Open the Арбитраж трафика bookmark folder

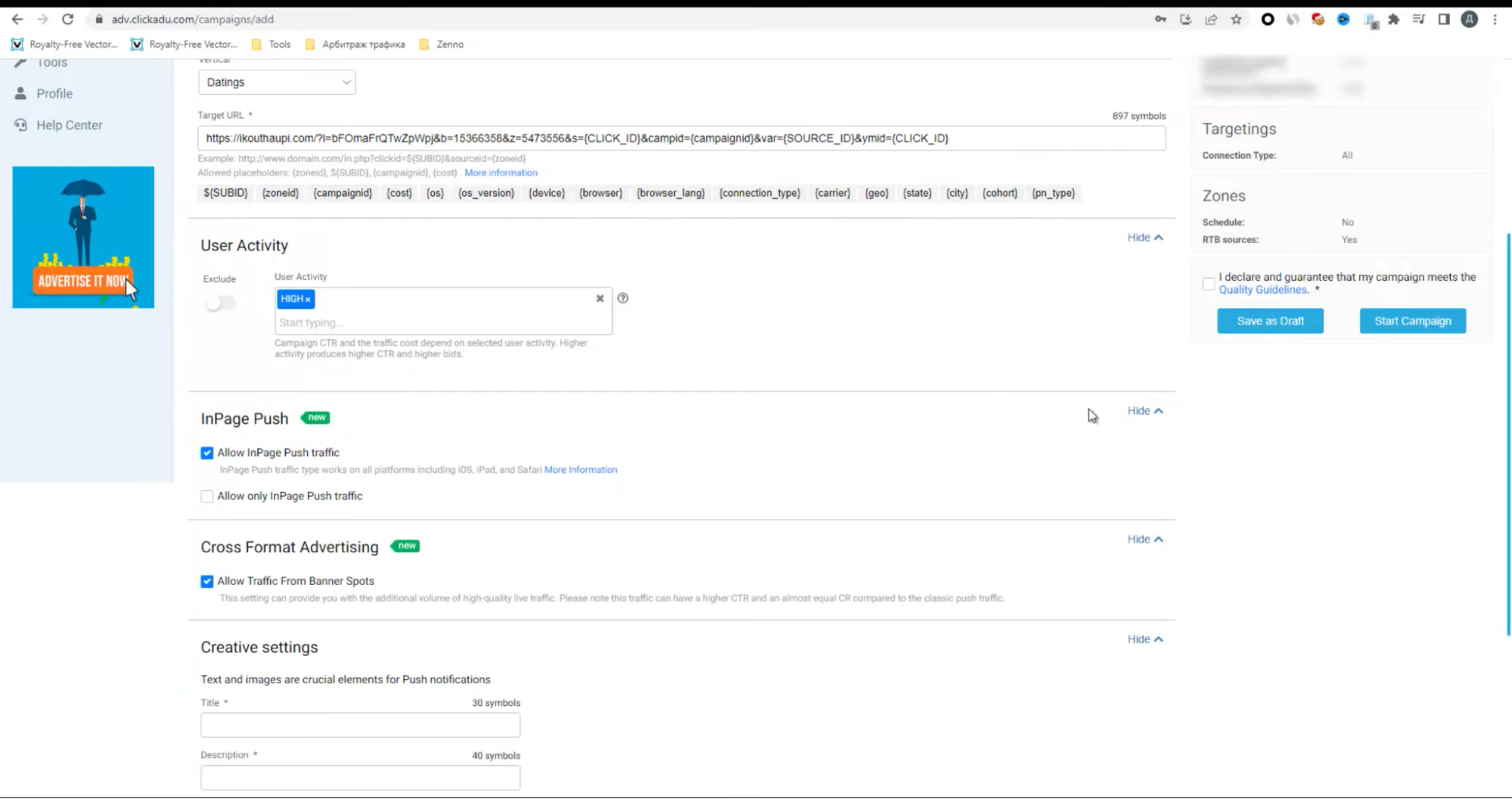[x=355, y=44]
